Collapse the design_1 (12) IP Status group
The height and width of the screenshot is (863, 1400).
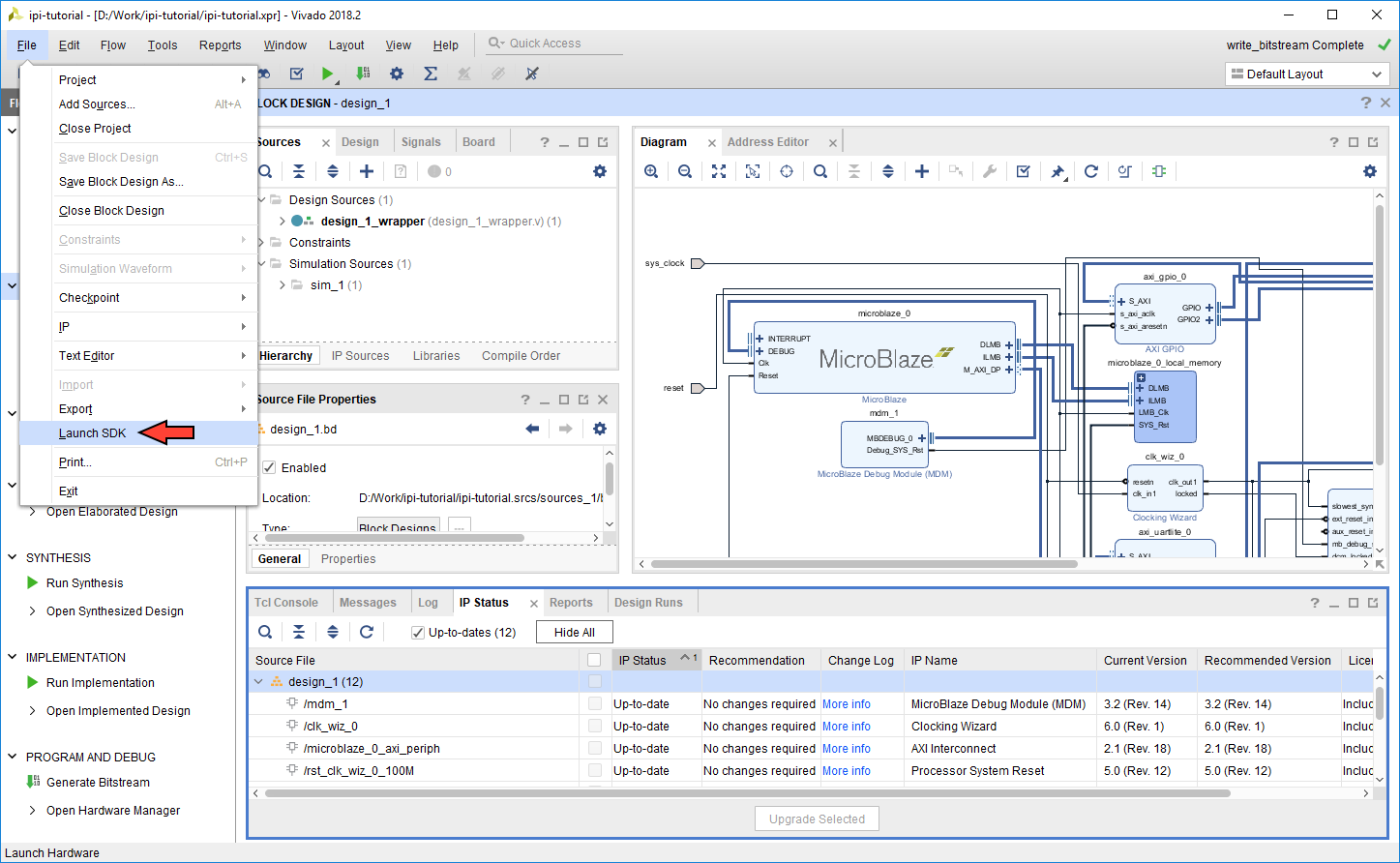pyautogui.click(x=259, y=682)
